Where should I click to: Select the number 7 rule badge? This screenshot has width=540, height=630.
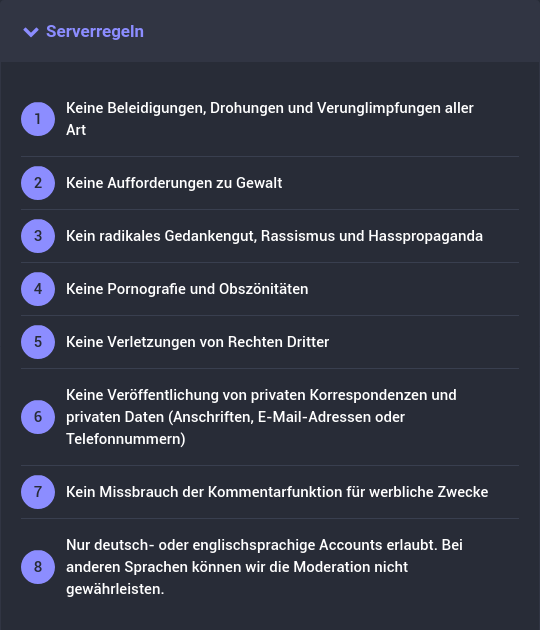point(38,492)
